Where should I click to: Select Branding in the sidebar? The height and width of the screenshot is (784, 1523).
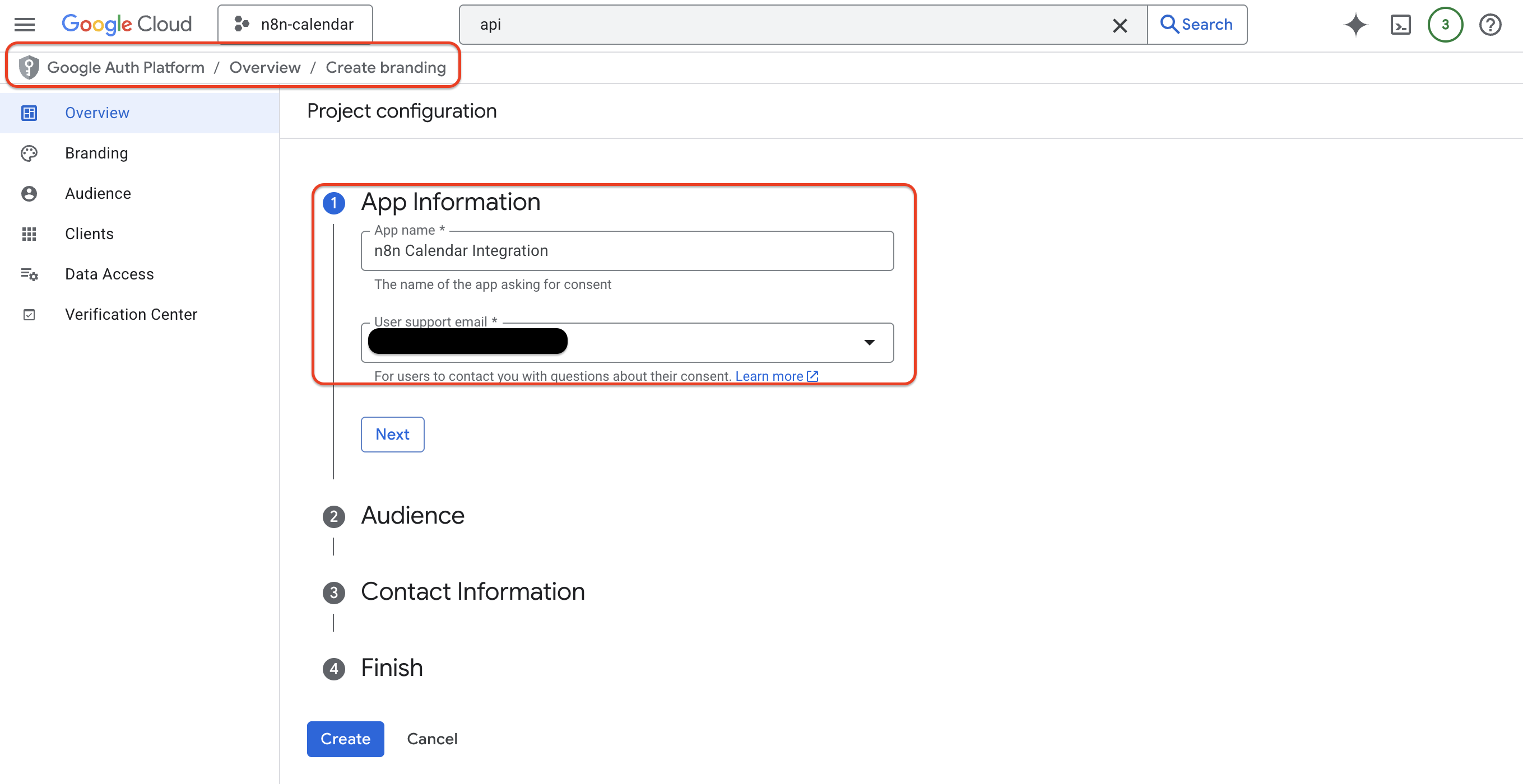[x=96, y=153]
